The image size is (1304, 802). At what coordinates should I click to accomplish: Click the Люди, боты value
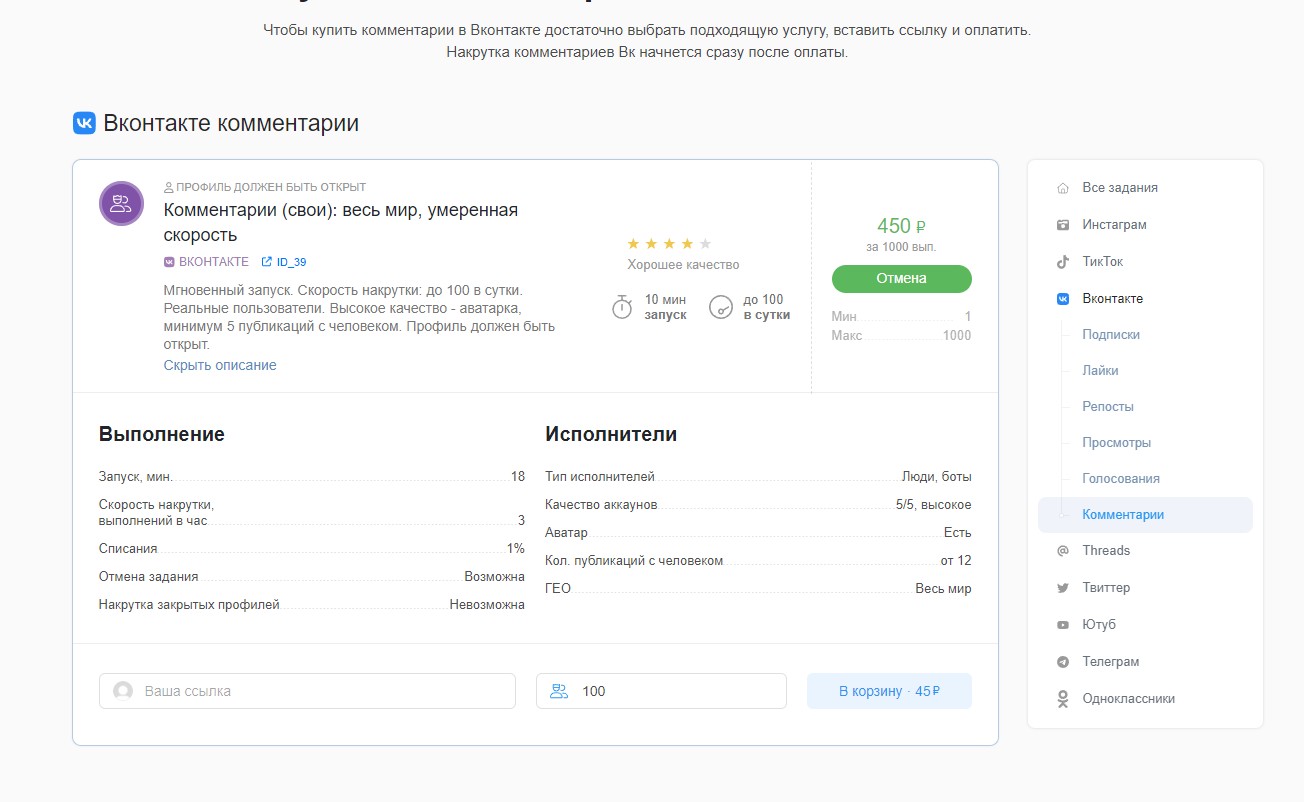pyautogui.click(x=937, y=477)
